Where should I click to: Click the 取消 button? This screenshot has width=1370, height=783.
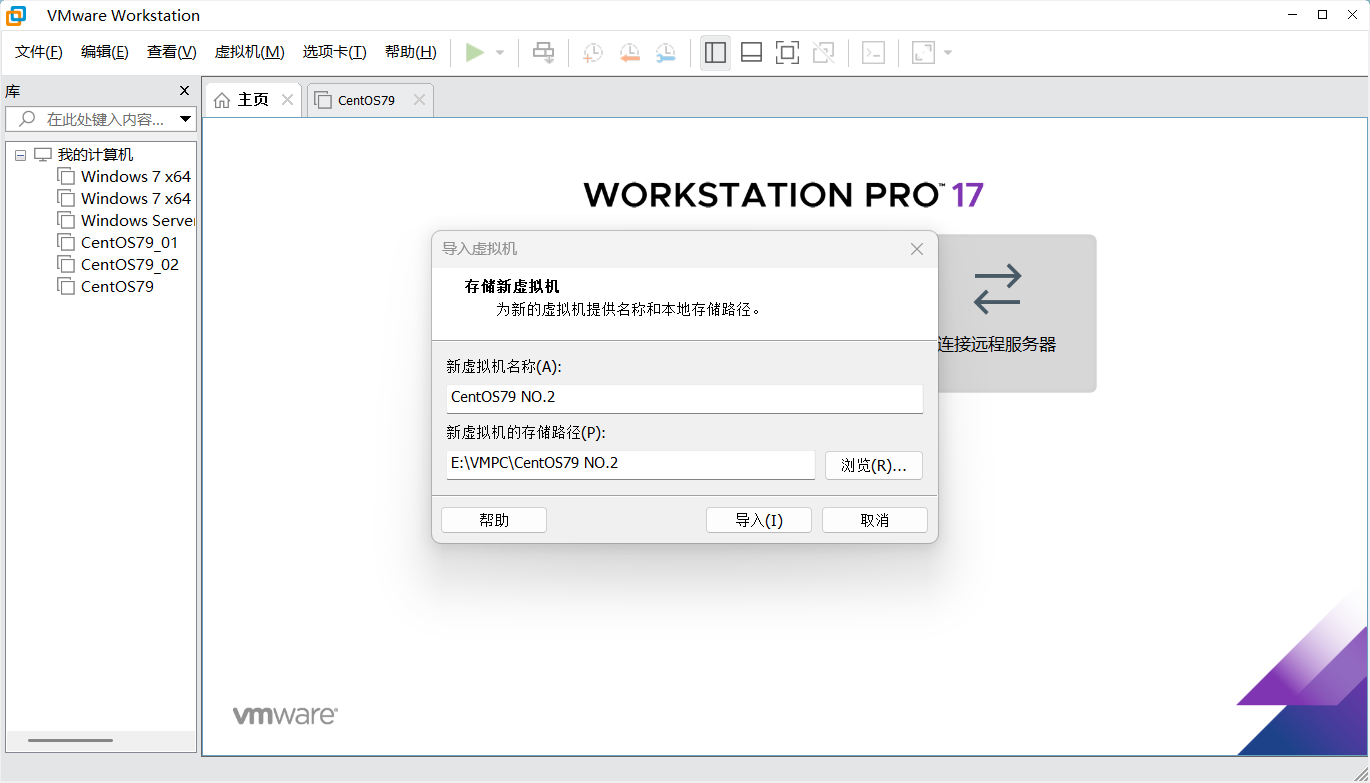coord(875,520)
